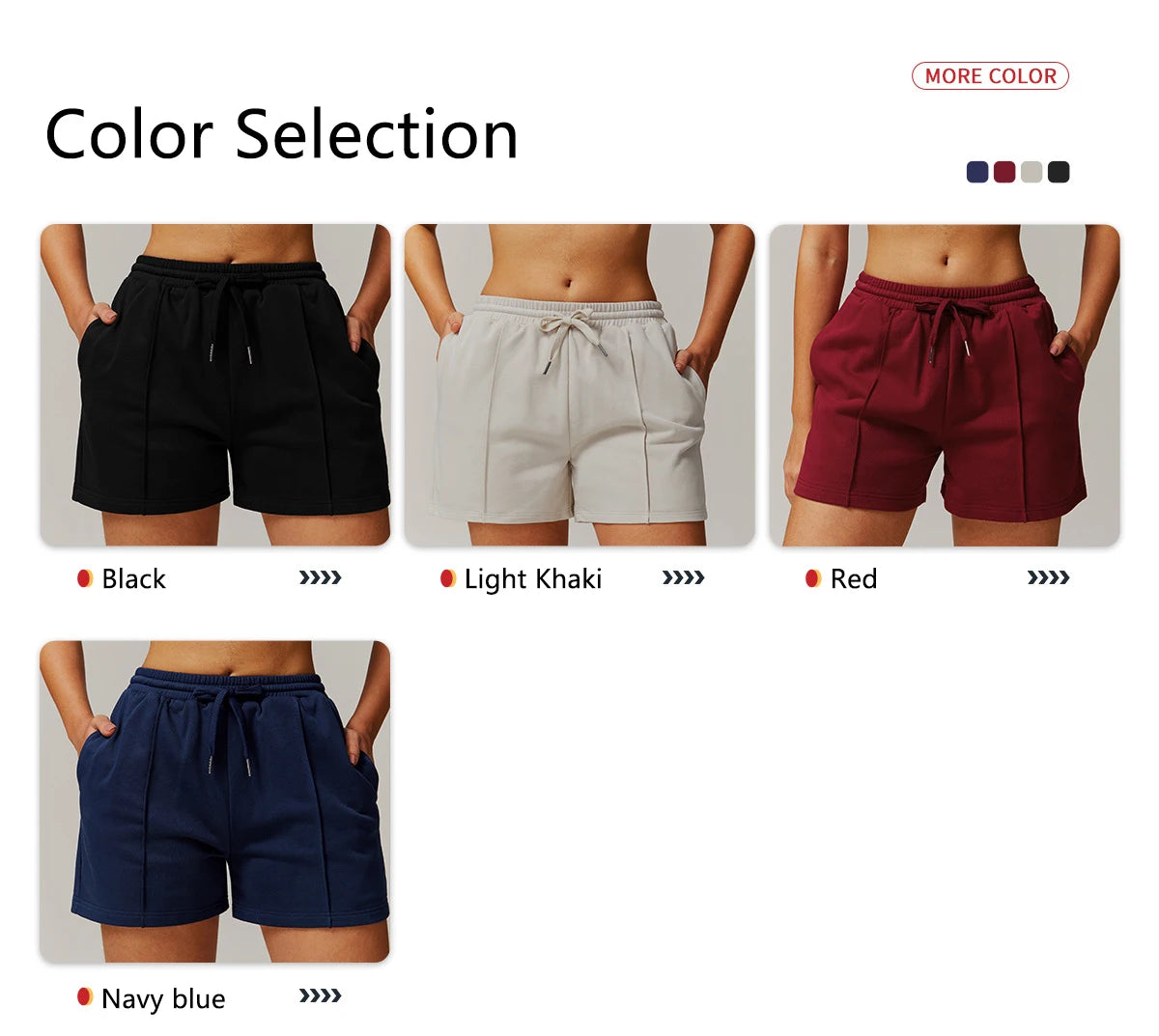Click the Light Khaki color label
Viewport: 1159px width, 1036px height.
(x=533, y=579)
